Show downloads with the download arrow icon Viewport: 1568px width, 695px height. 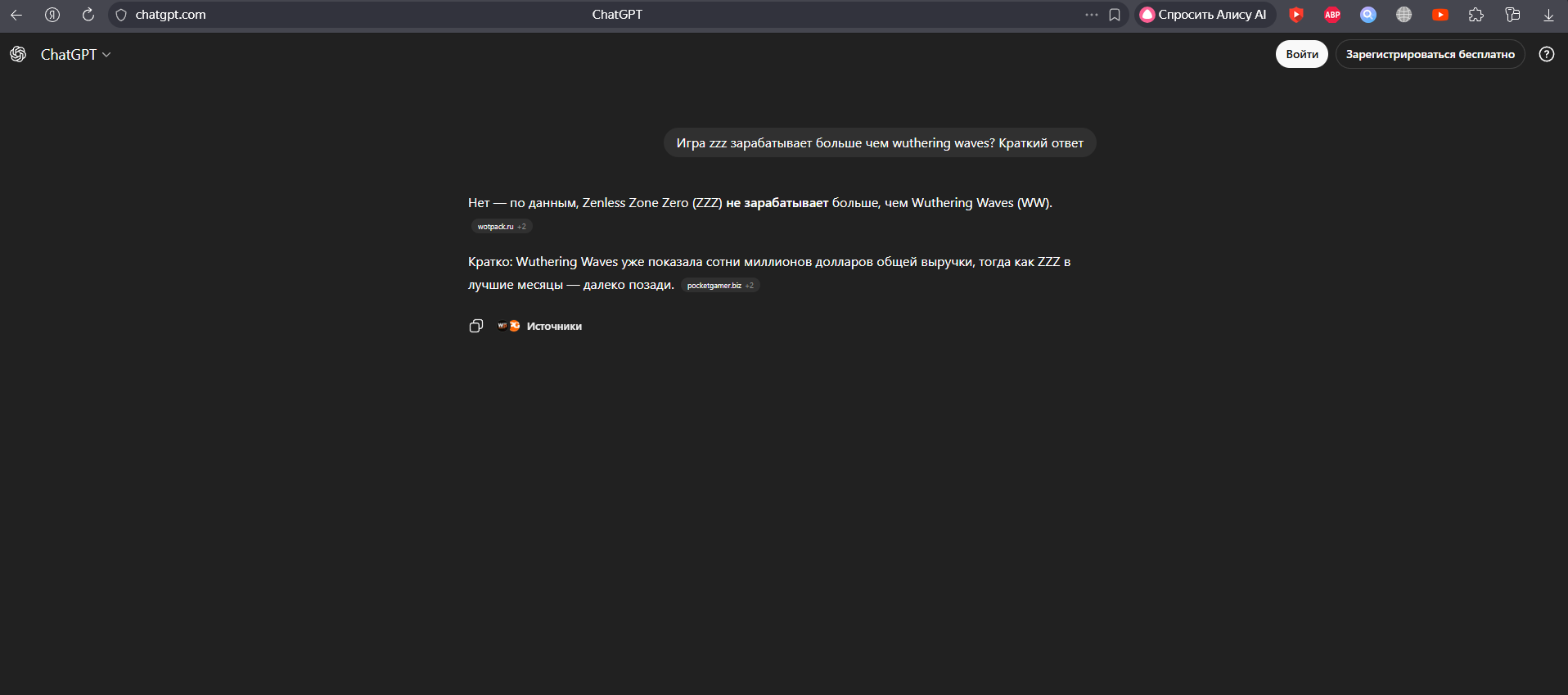[x=1548, y=15]
